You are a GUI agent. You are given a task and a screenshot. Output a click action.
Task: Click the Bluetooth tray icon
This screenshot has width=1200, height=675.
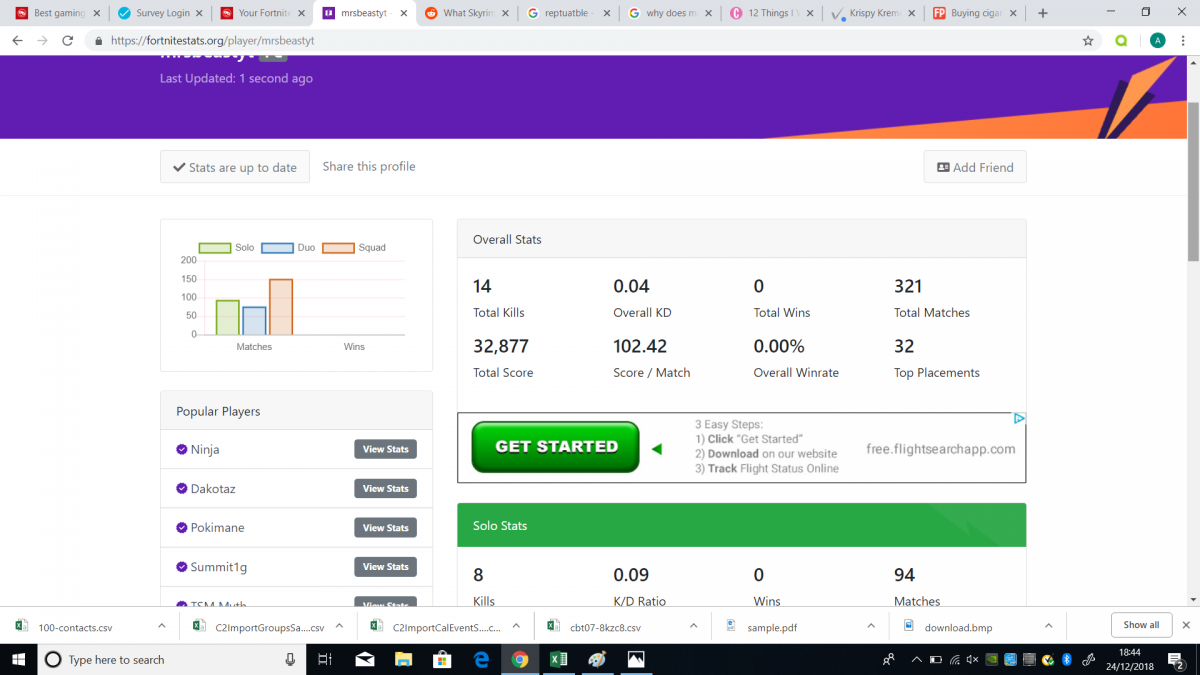tap(1066, 659)
